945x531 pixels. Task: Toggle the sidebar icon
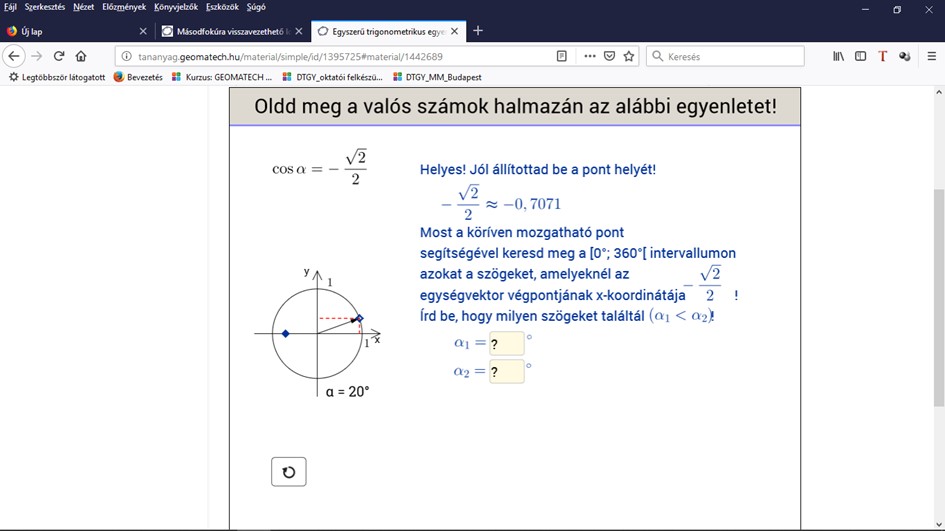point(861,56)
